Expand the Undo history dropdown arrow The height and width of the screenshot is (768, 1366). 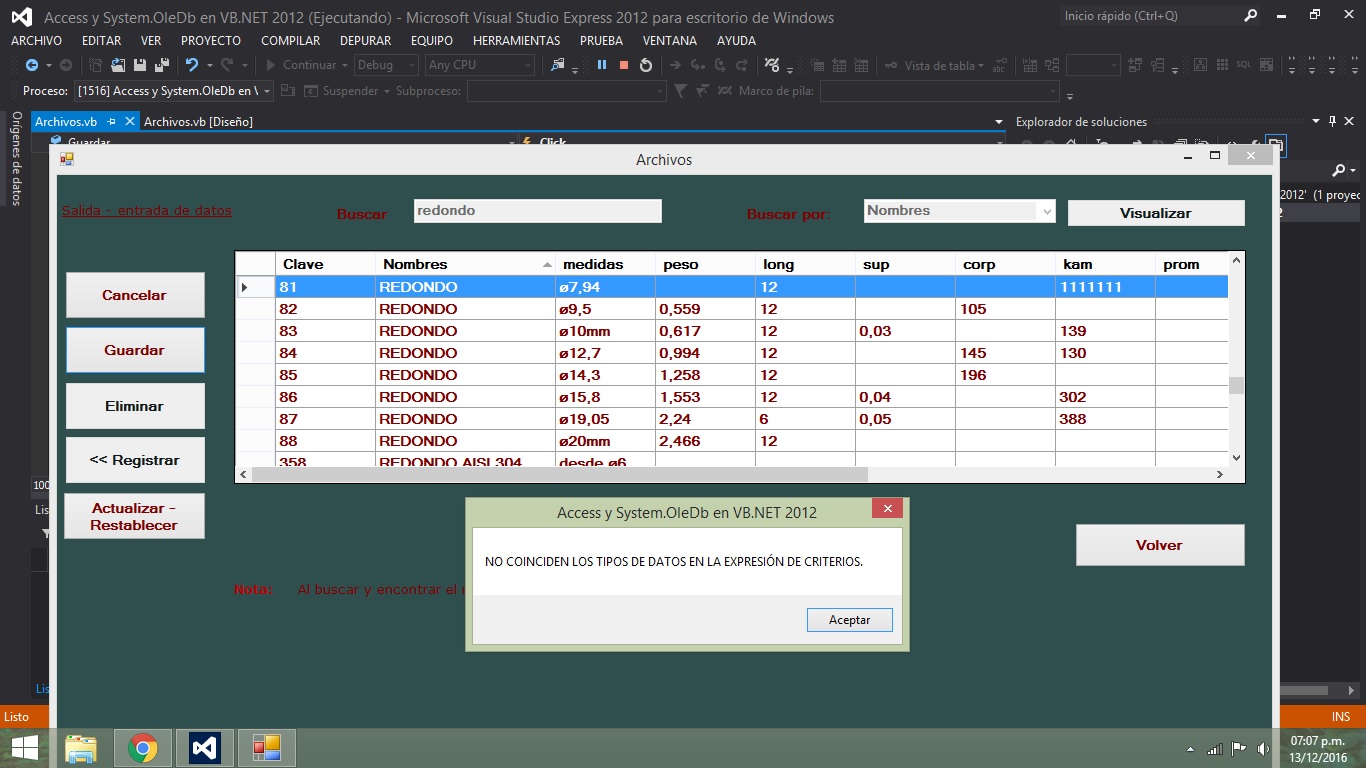pyautogui.click(x=208, y=66)
